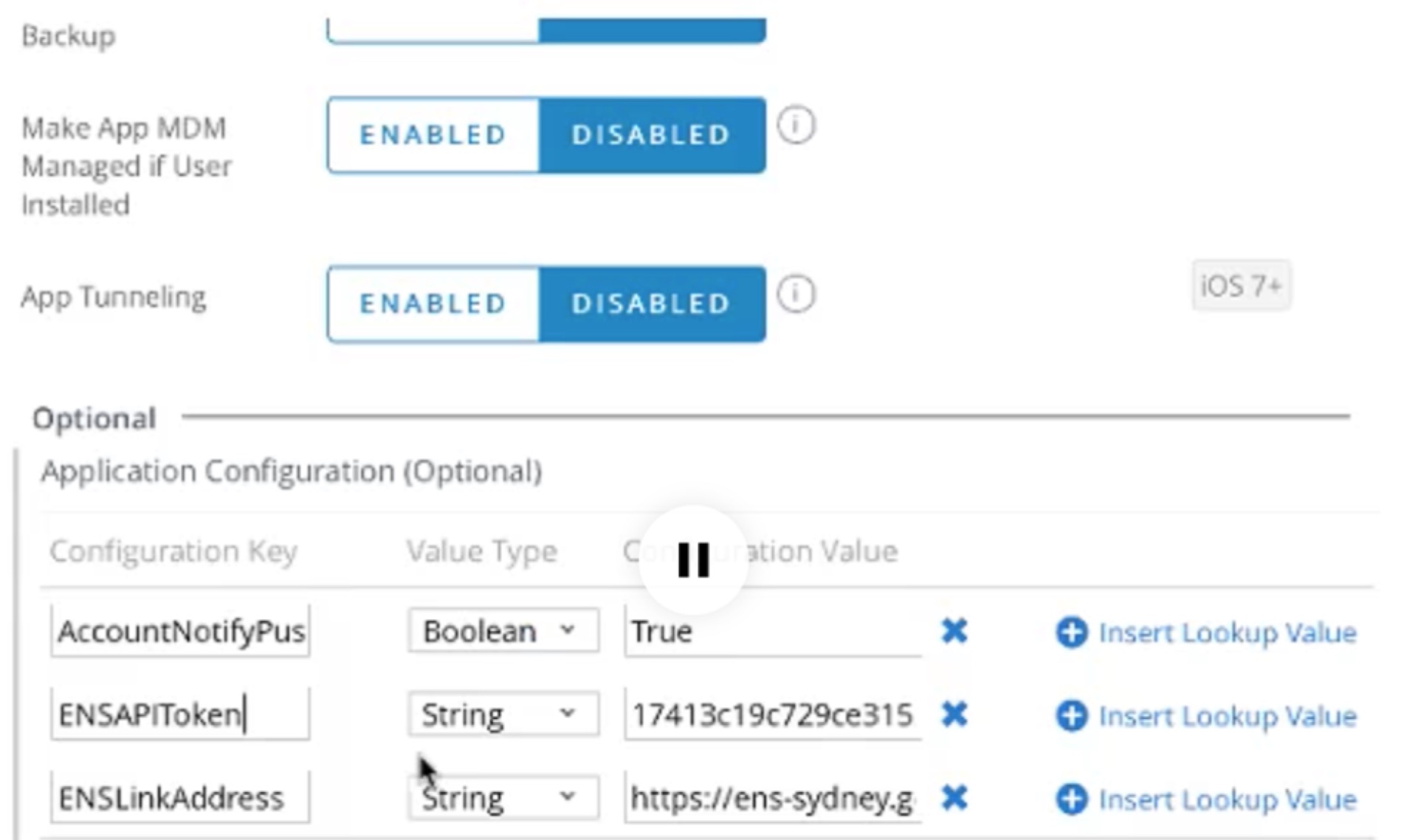Click plus icon in ENSAPIToken row
The image size is (1401, 840).
click(x=1071, y=716)
